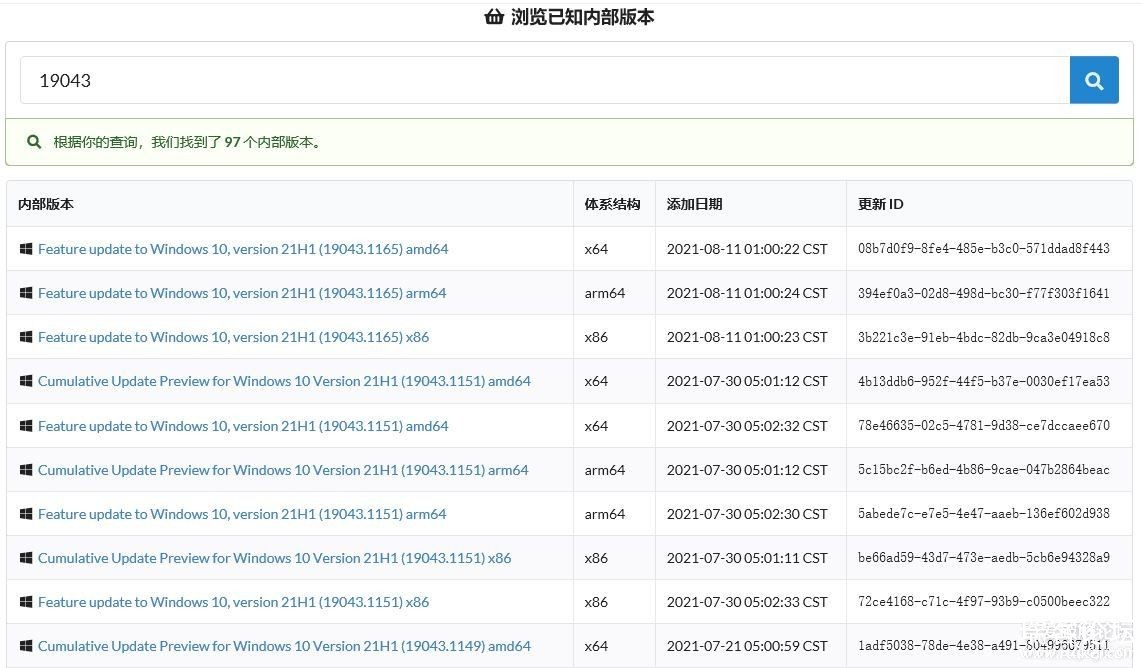The image size is (1142, 668).
Task: Open Feature update 21H1 (19043.1151) amd64 link
Action: coord(243,426)
